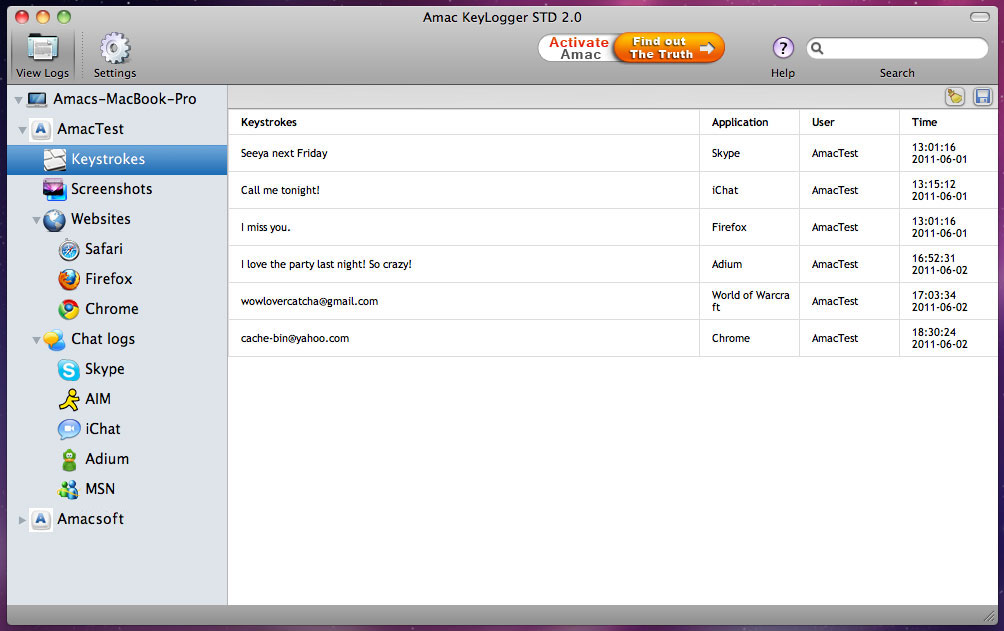Click the MSN icon in sidebar
Viewport: 1004px width, 631px height.
69,489
